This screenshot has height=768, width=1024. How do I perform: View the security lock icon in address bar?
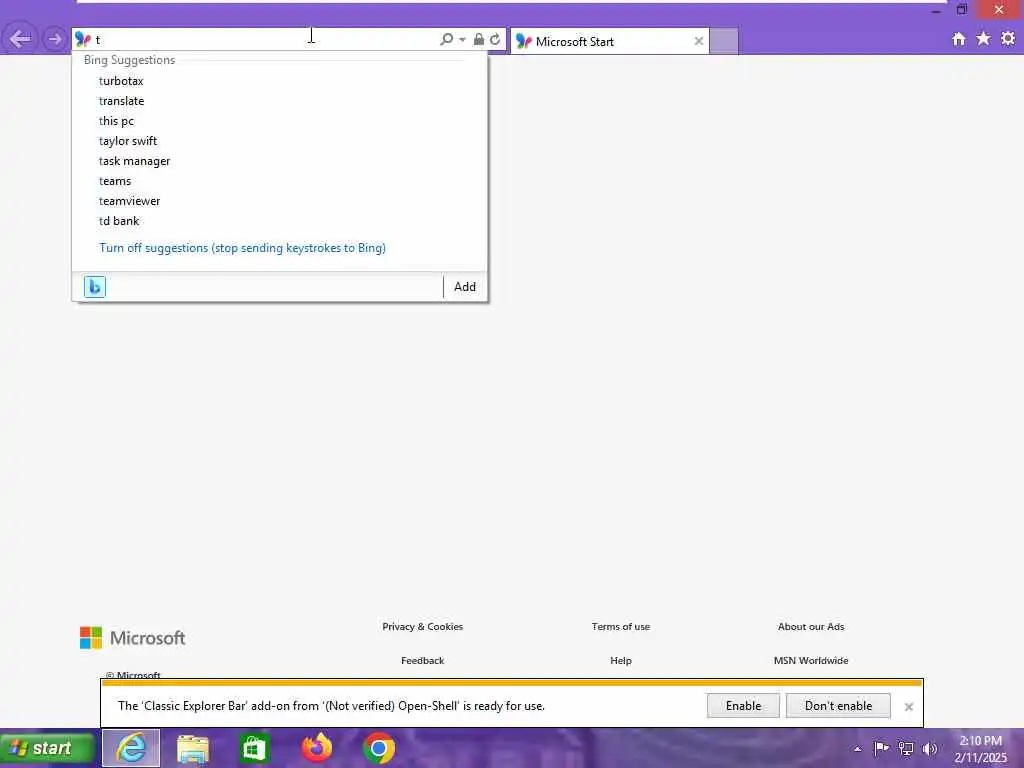coord(479,39)
